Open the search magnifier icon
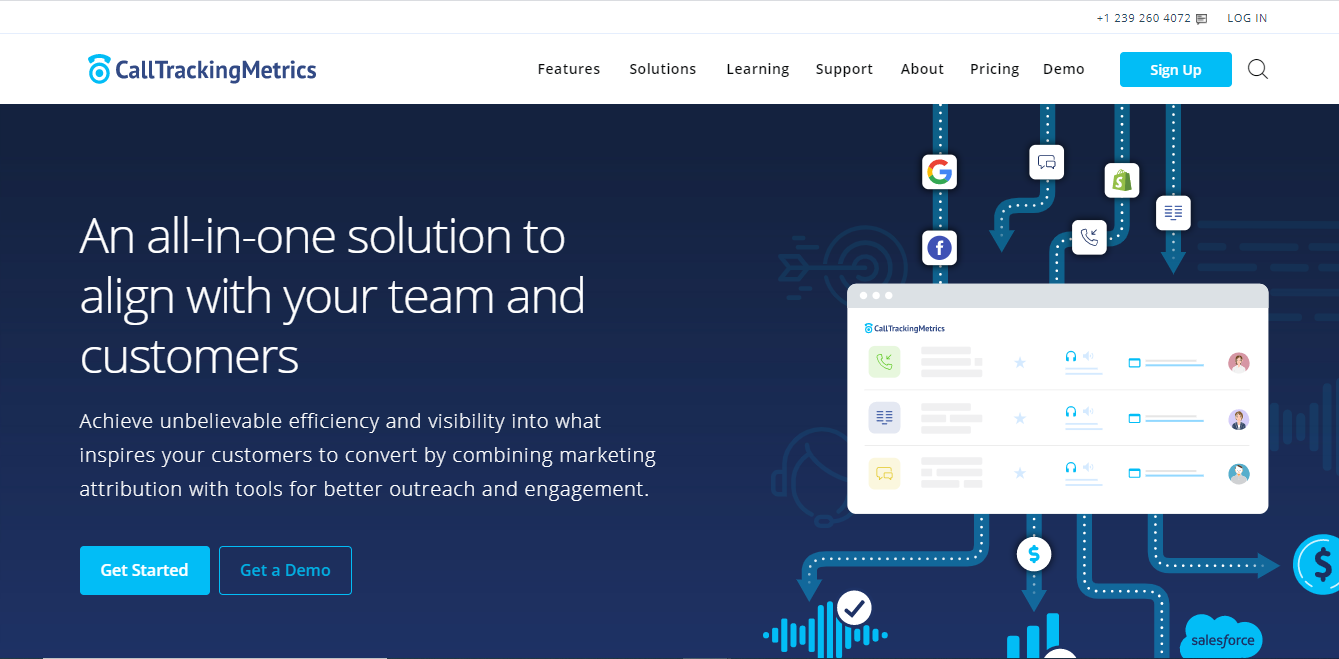 point(1258,69)
